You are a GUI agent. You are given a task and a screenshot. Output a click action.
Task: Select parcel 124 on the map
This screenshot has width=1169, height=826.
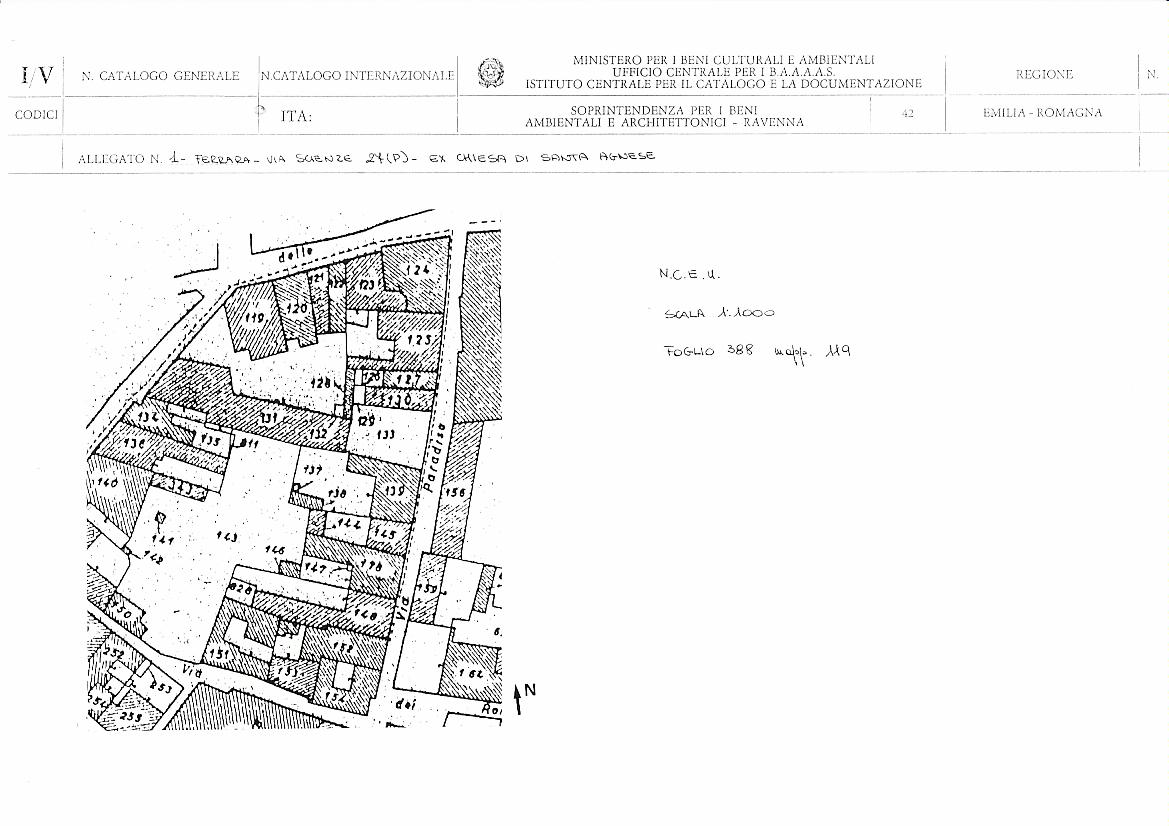417,269
